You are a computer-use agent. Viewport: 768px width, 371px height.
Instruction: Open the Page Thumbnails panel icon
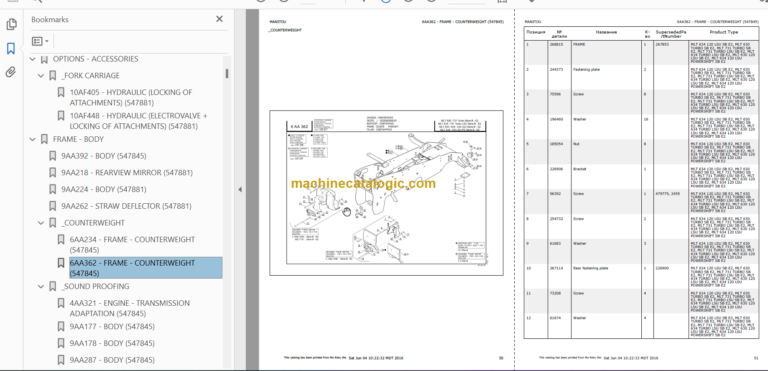11,24
